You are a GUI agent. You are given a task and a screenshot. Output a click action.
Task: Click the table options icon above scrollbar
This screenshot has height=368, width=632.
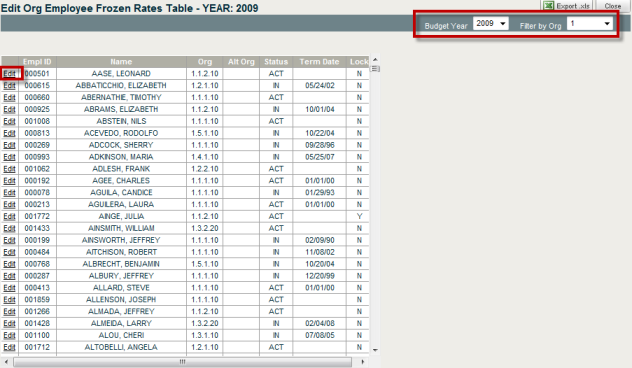tap(375, 69)
